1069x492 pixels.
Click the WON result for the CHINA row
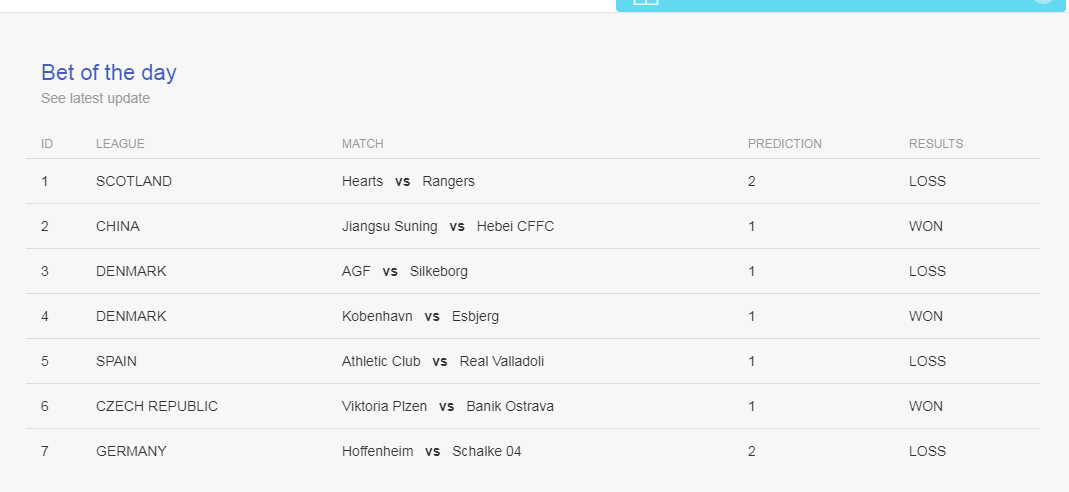(926, 226)
